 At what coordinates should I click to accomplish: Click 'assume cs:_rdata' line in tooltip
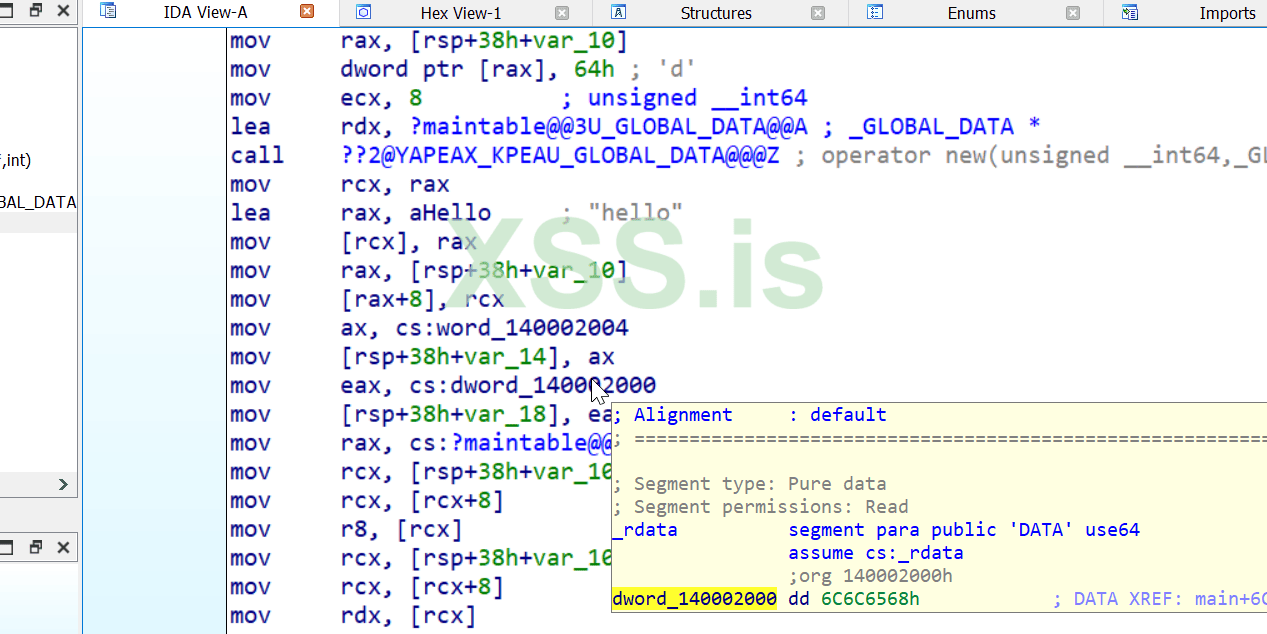[876, 553]
